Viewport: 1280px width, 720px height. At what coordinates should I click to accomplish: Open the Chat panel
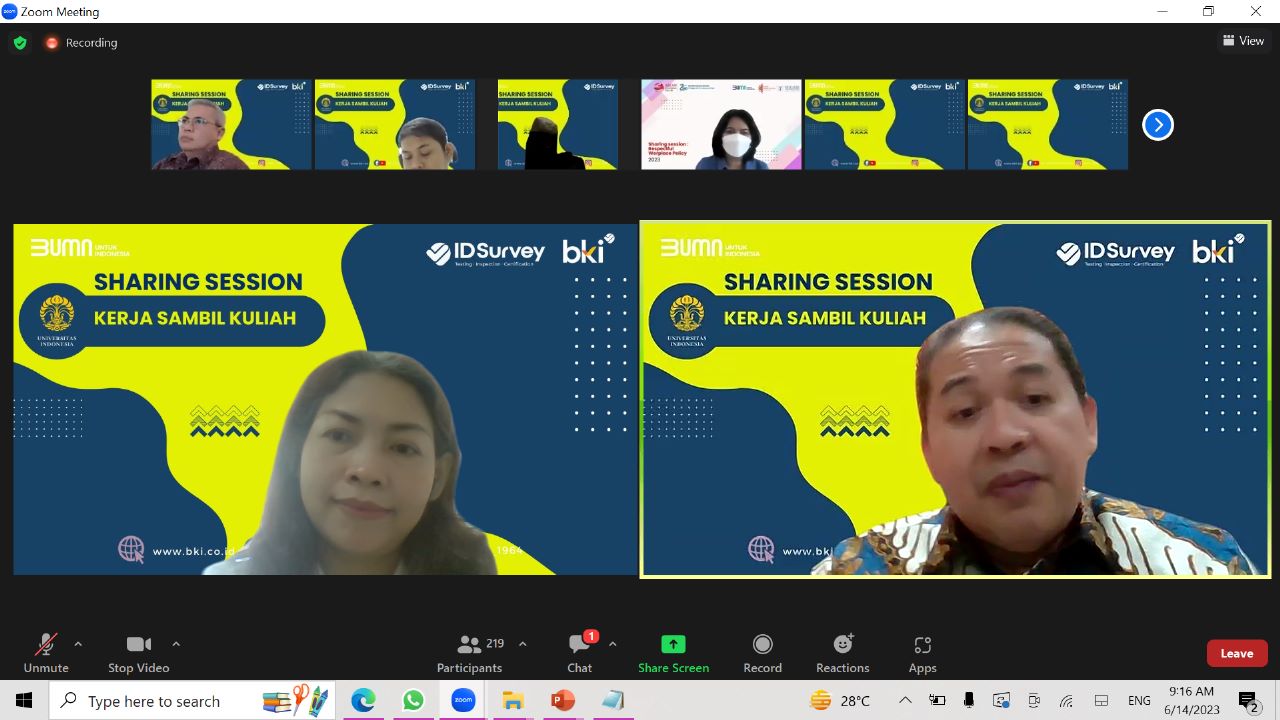pos(580,654)
